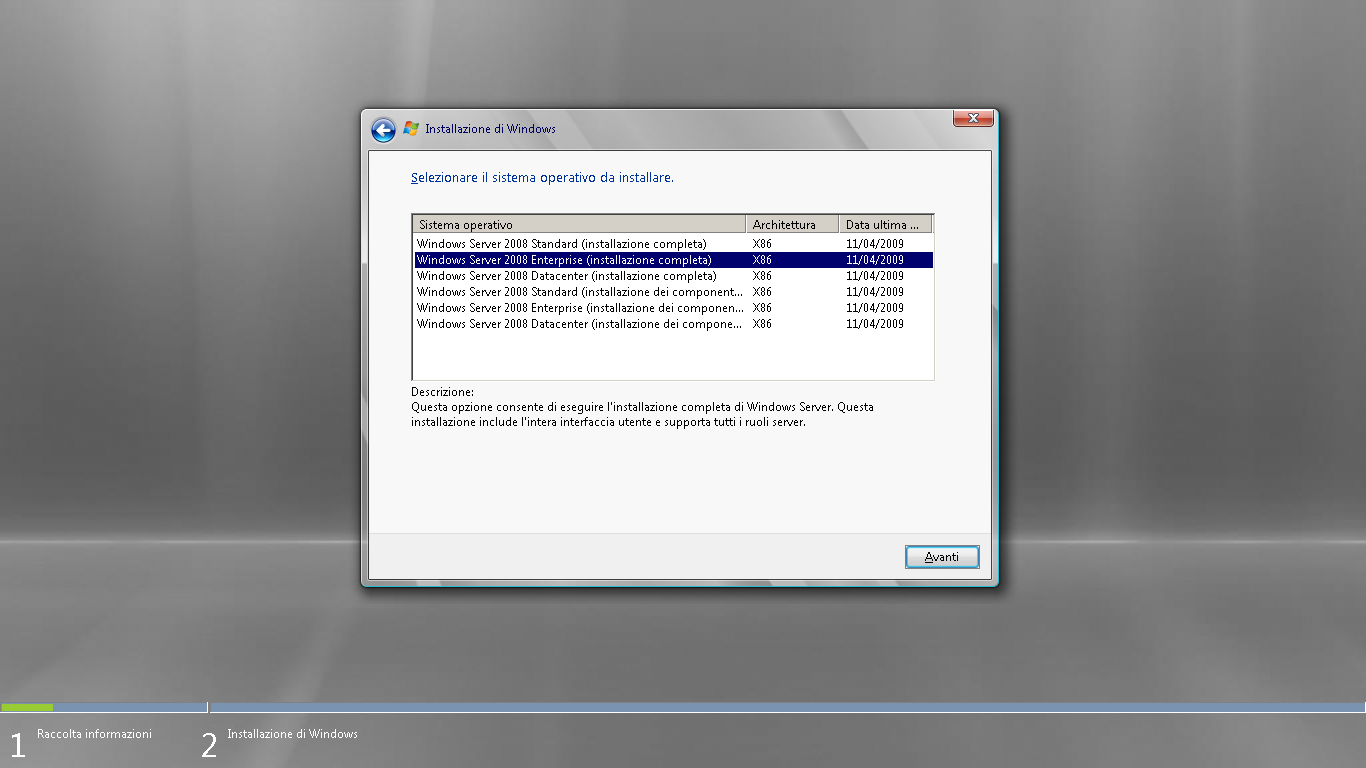
Task: Sort by Data ultima column header
Action: (x=885, y=224)
